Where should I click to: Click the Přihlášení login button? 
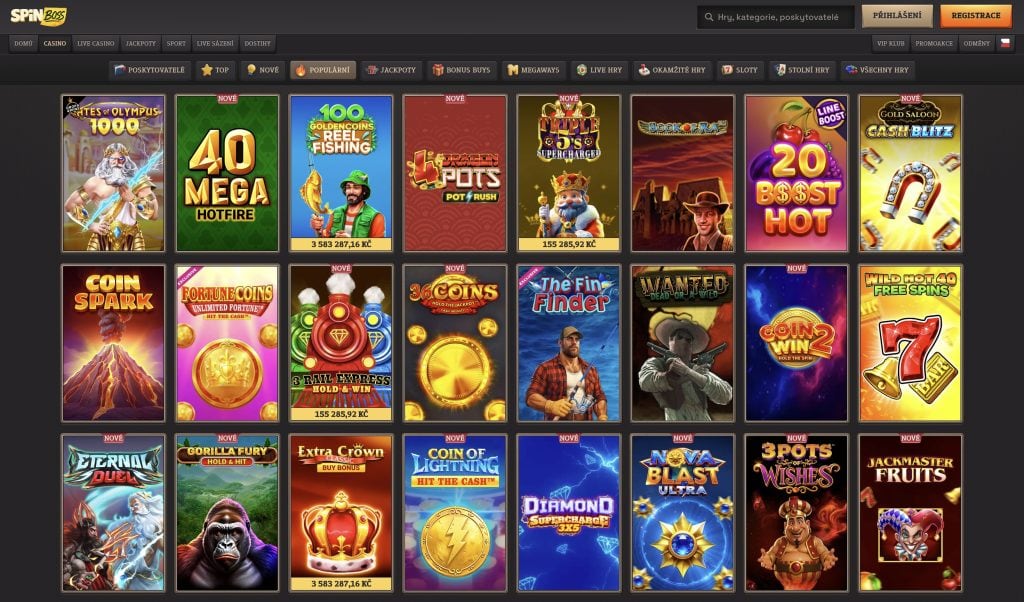897,16
